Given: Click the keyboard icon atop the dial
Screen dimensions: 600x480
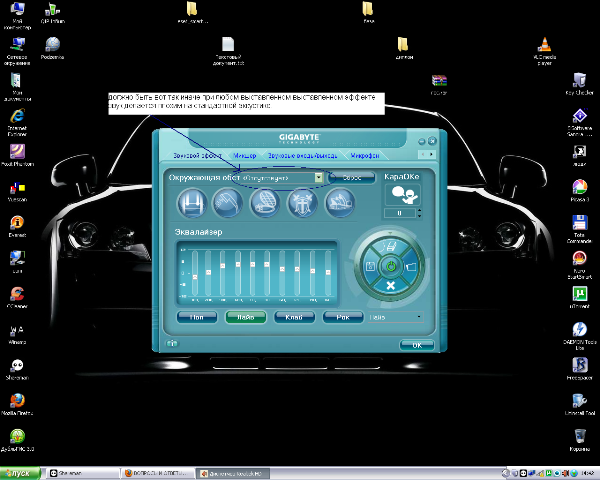Looking at the screenshot, I should coord(390,245).
